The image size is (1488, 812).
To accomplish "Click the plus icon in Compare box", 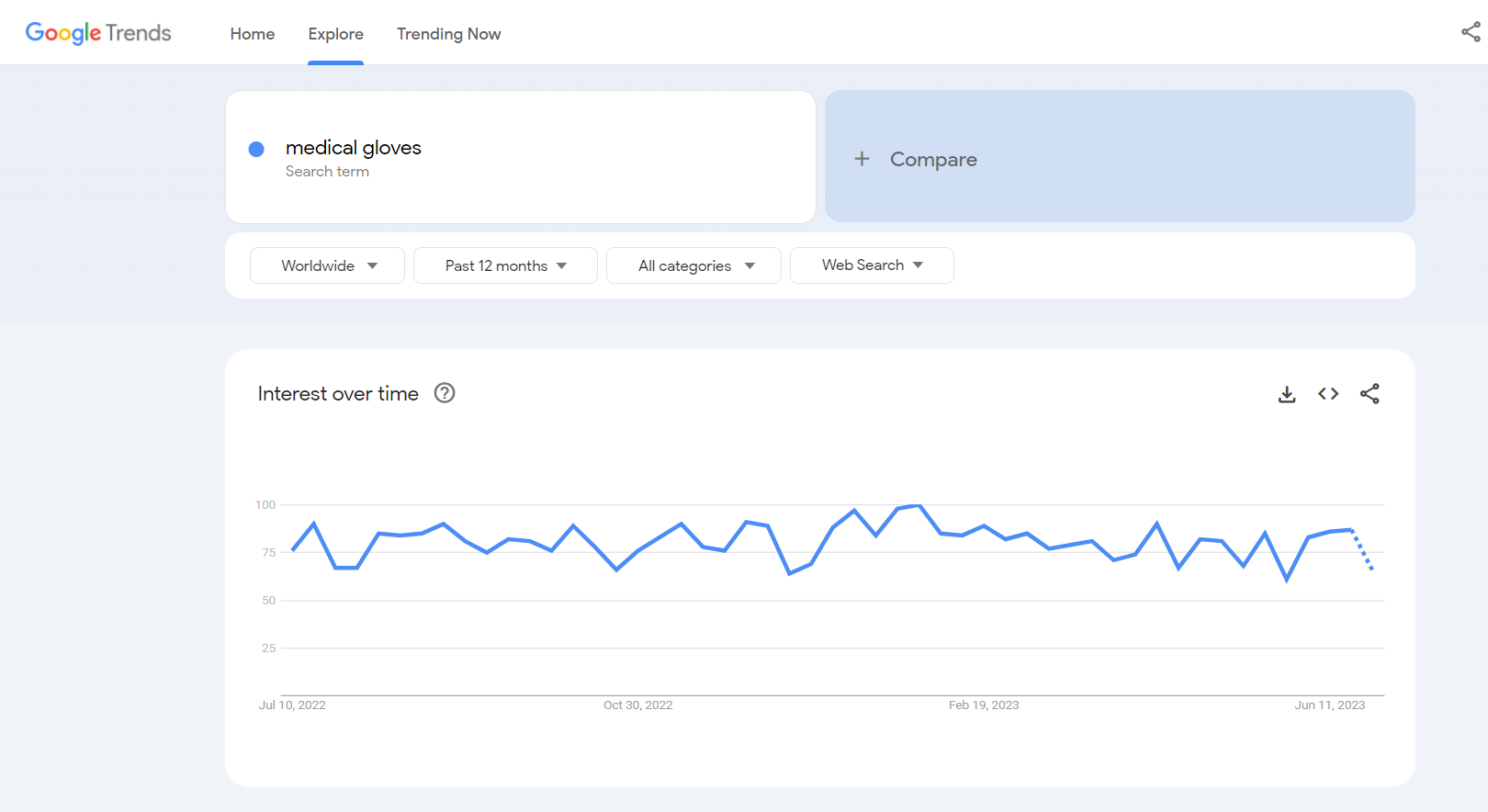I will click(862, 159).
